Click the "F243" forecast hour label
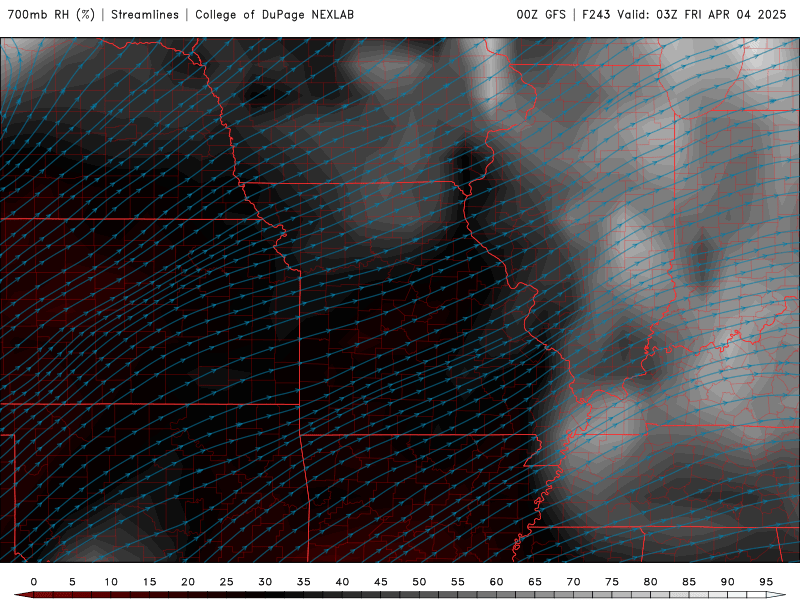800x600 pixels. (x=596, y=15)
